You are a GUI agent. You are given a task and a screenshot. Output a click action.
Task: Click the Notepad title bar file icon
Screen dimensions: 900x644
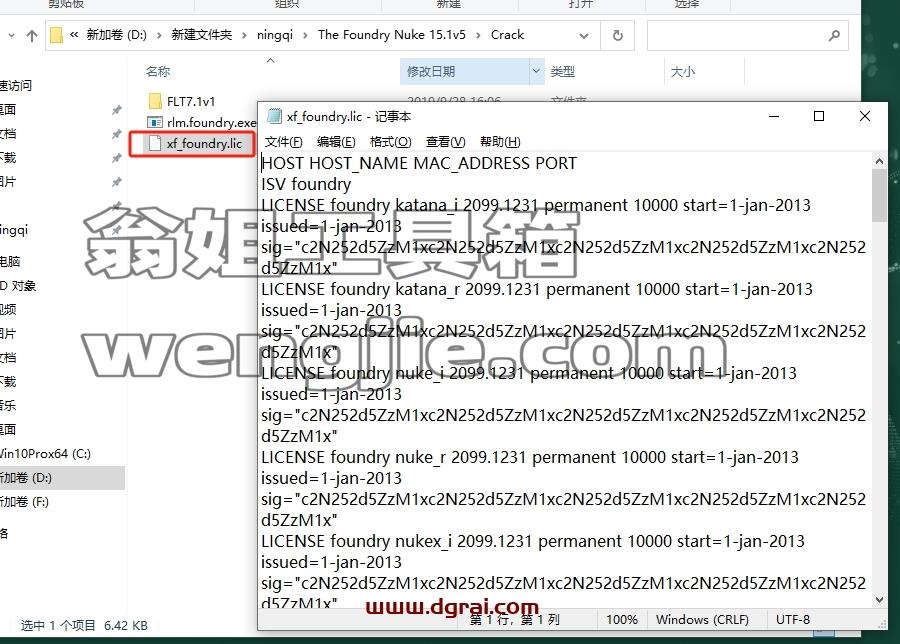click(x=274, y=116)
